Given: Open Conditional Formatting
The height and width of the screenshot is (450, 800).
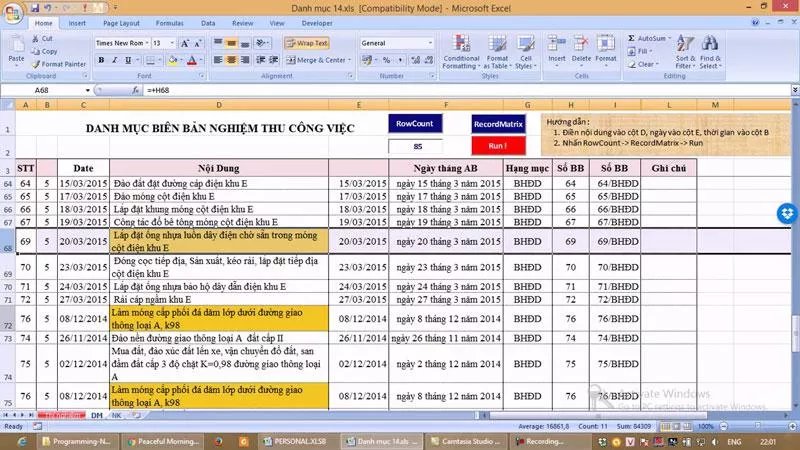Looking at the screenshot, I should tap(461, 52).
